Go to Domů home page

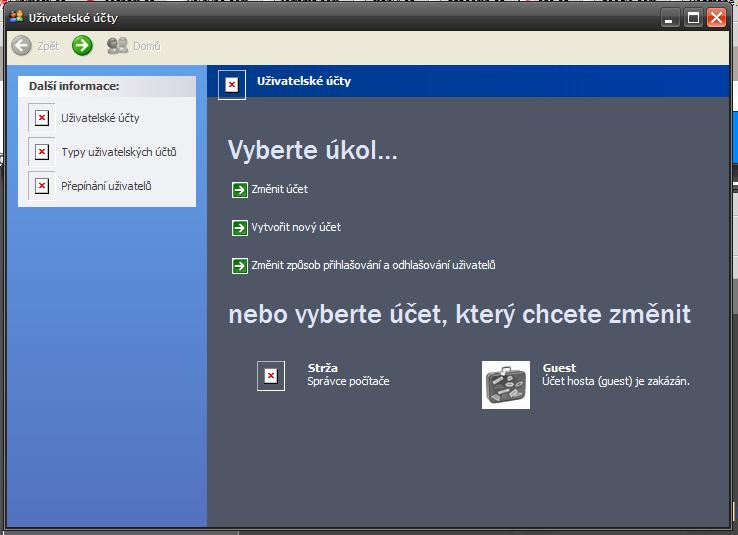pos(134,46)
